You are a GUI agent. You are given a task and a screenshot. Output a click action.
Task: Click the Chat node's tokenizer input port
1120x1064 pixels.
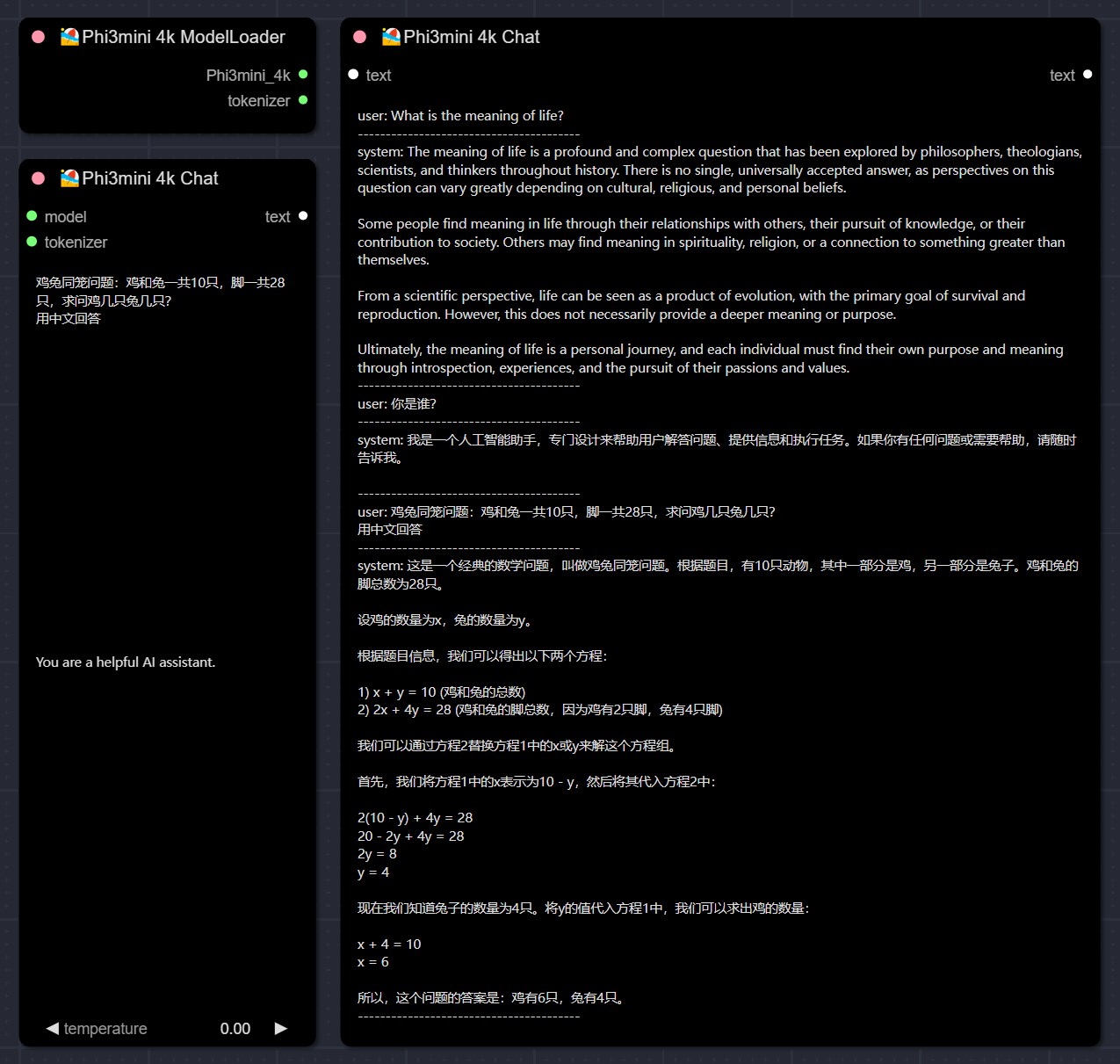pos(32,242)
